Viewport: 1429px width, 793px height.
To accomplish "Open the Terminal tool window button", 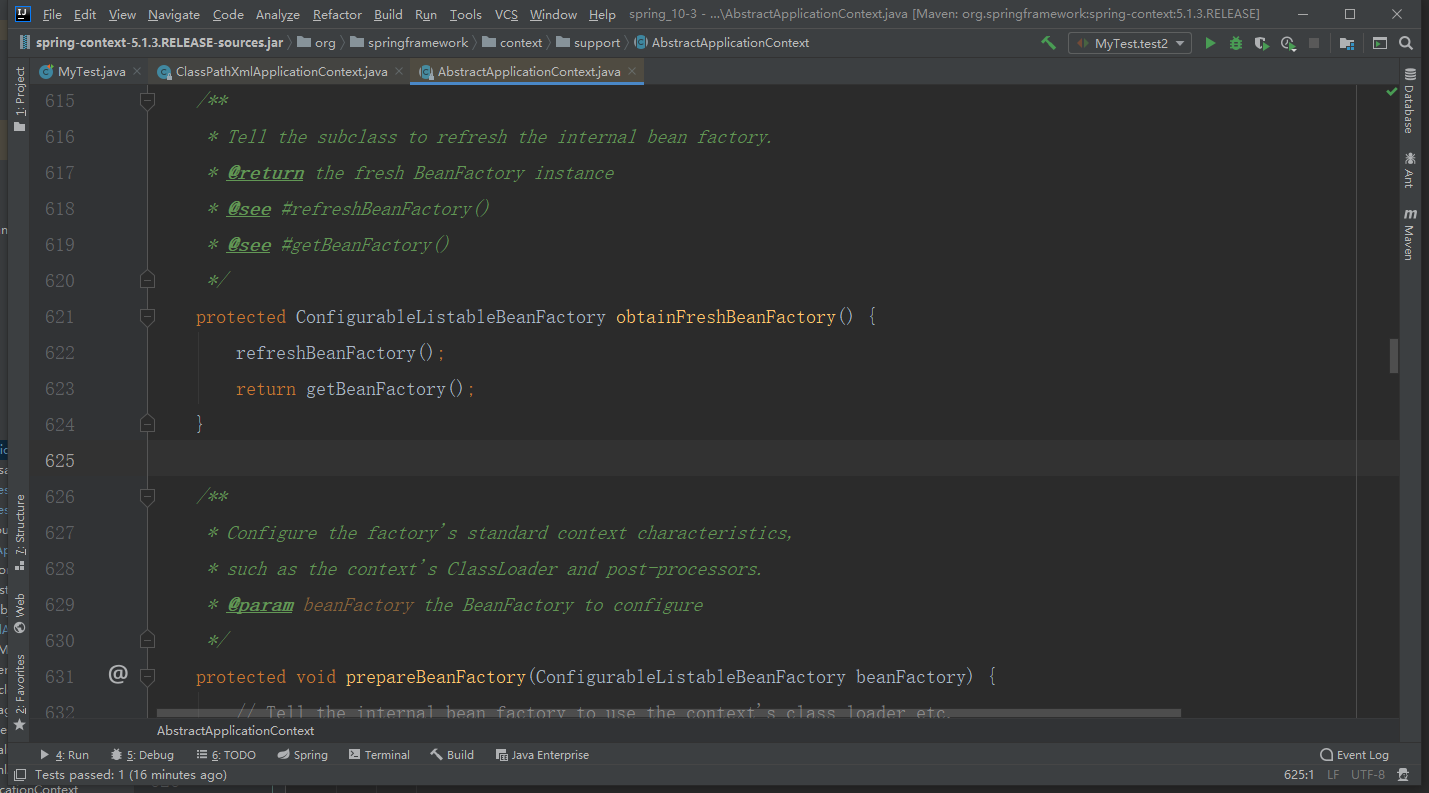I will [379, 755].
